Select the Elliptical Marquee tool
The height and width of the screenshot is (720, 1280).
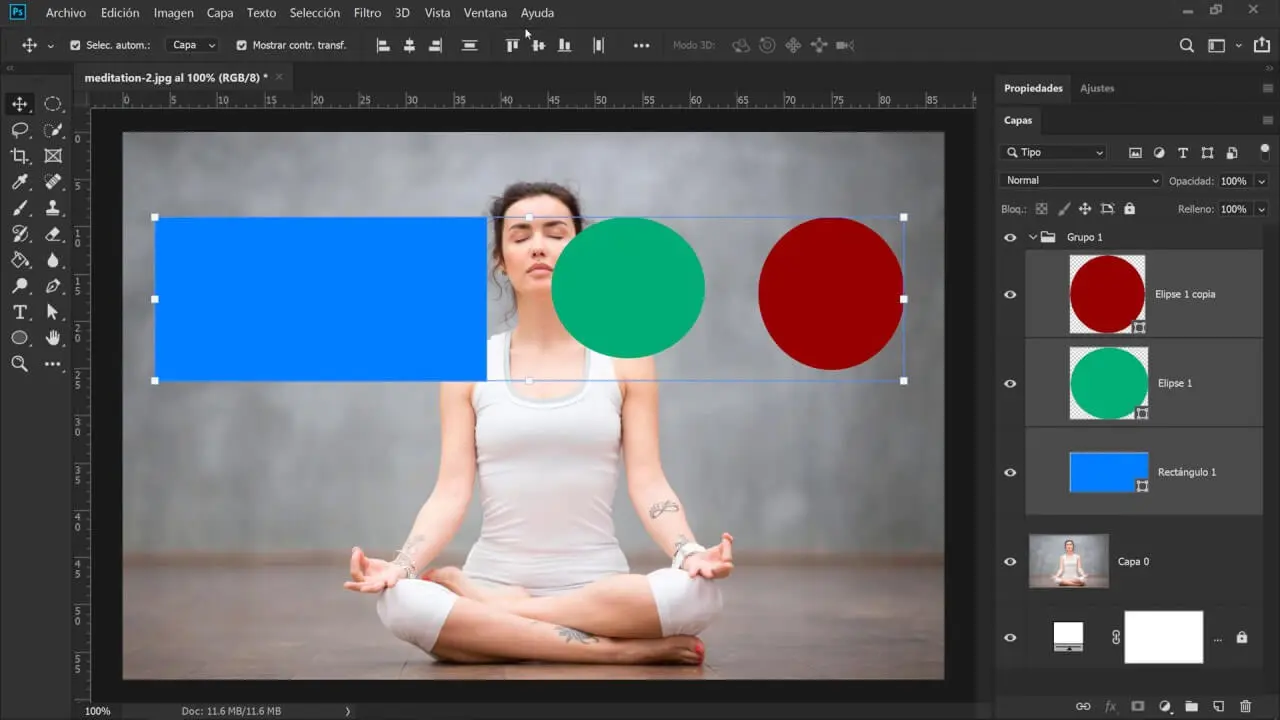pos(53,104)
